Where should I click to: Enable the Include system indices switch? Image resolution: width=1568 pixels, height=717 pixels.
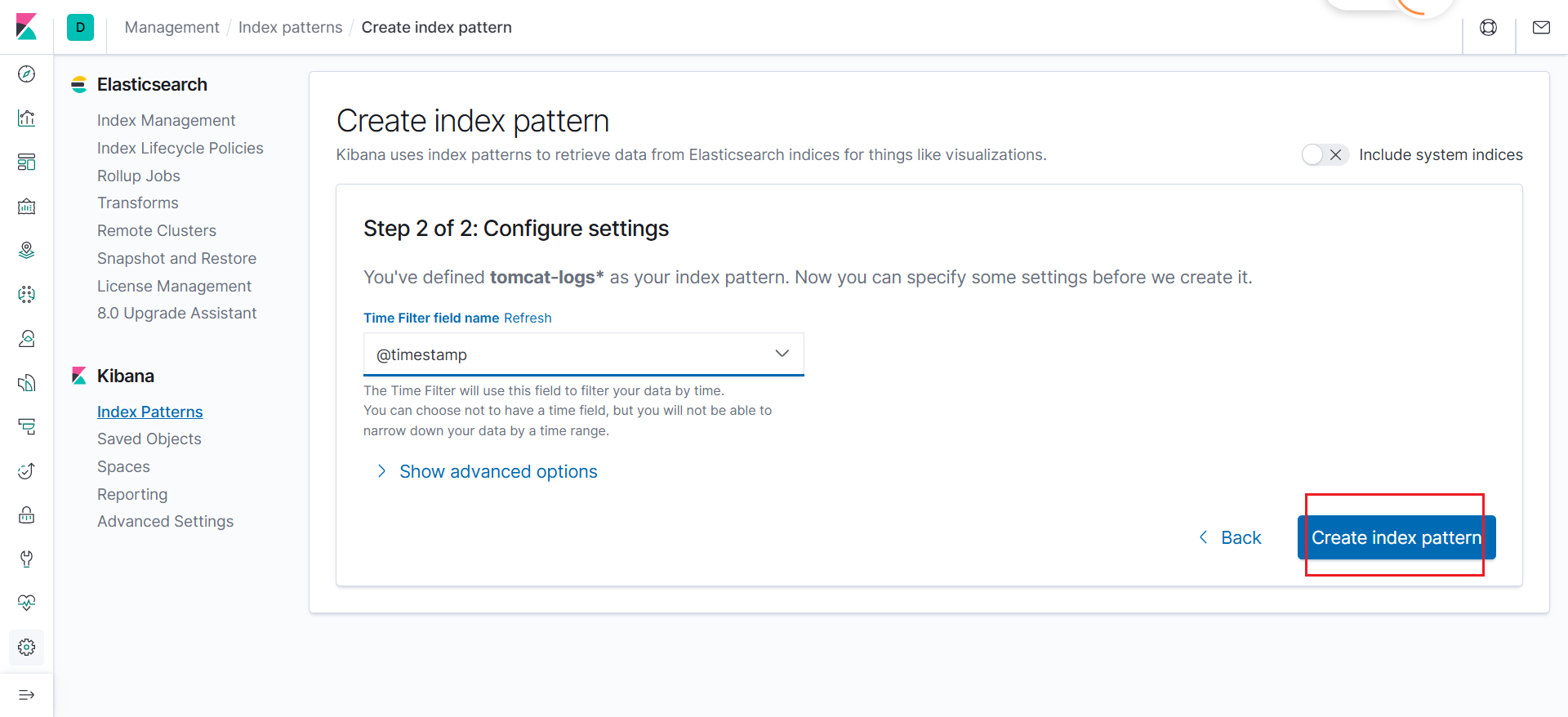click(1323, 155)
